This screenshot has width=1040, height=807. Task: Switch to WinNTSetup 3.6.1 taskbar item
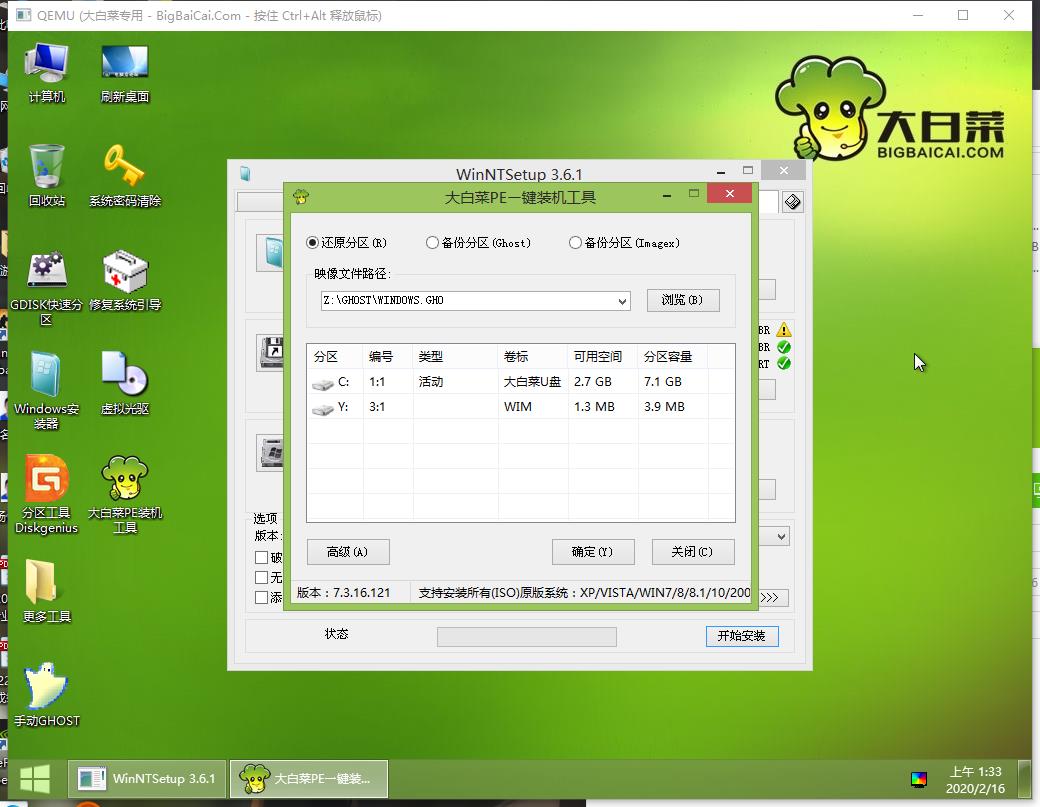click(147, 778)
